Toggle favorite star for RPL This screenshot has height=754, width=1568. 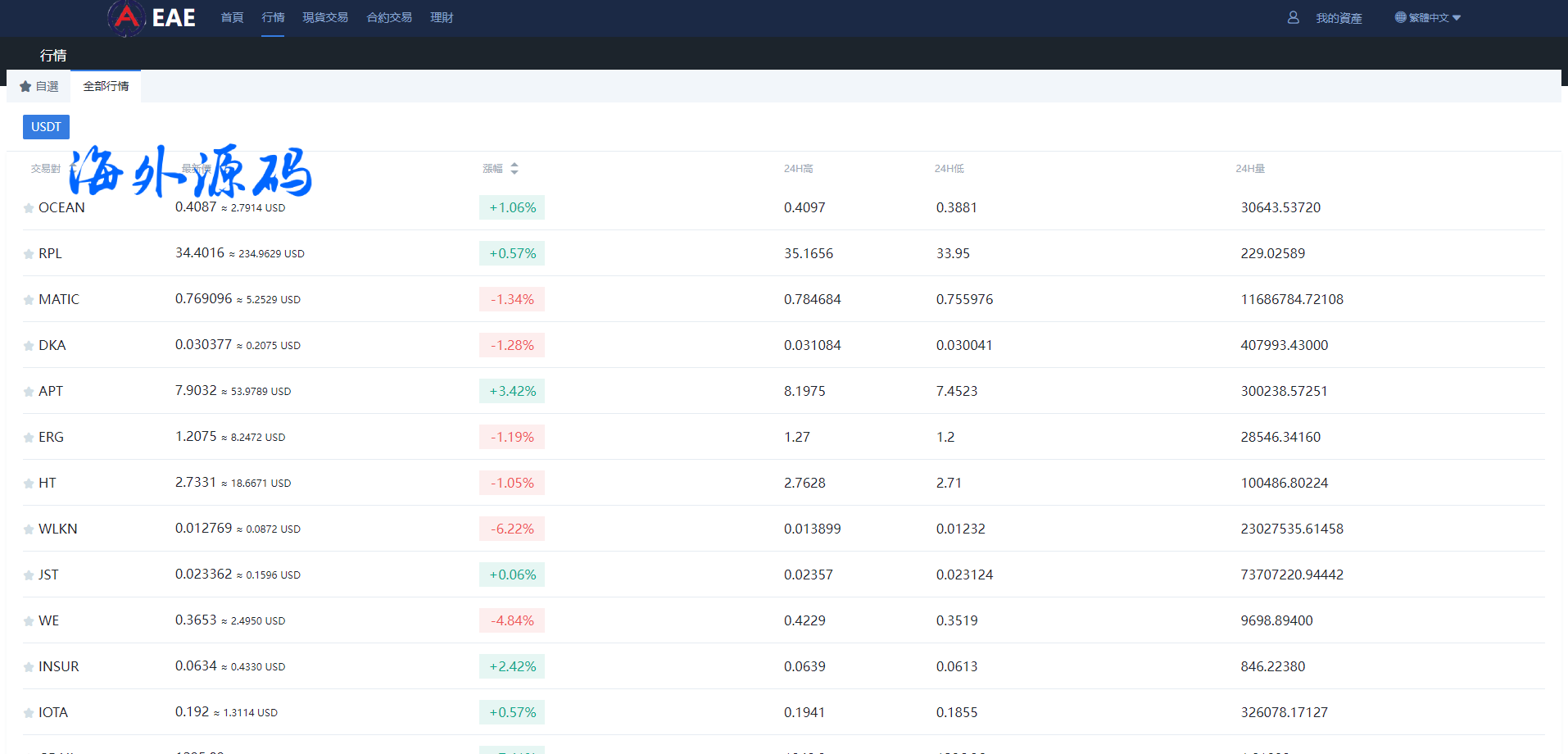click(29, 254)
